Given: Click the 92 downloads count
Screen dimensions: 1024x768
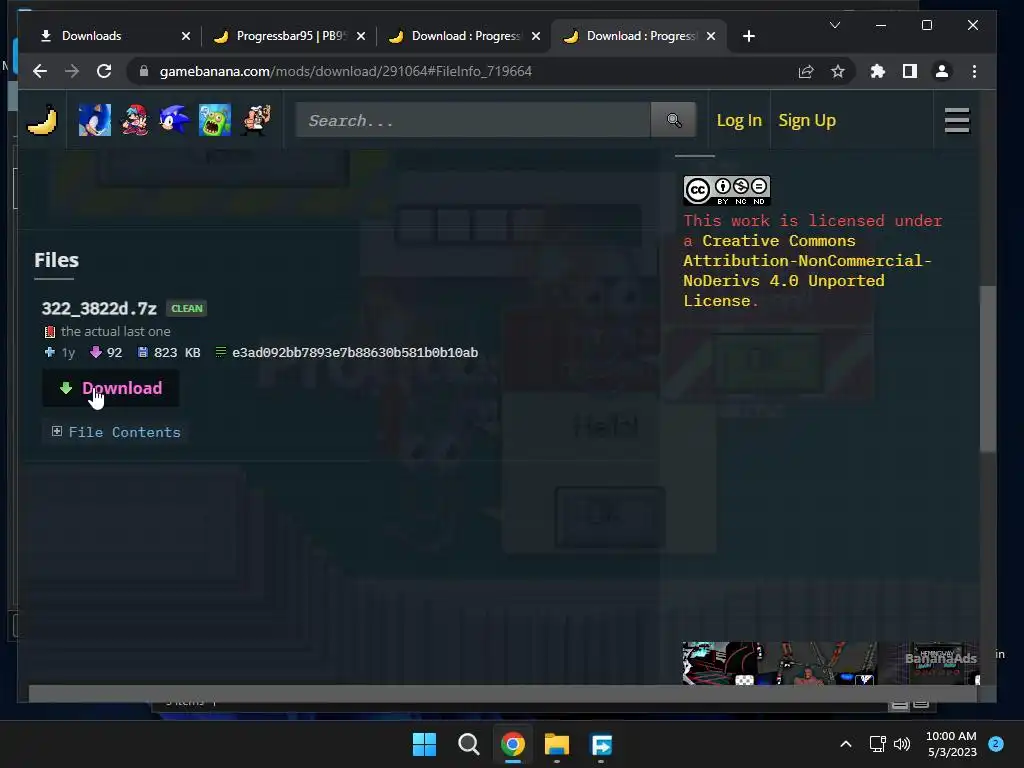Looking at the screenshot, I should click(114, 353).
